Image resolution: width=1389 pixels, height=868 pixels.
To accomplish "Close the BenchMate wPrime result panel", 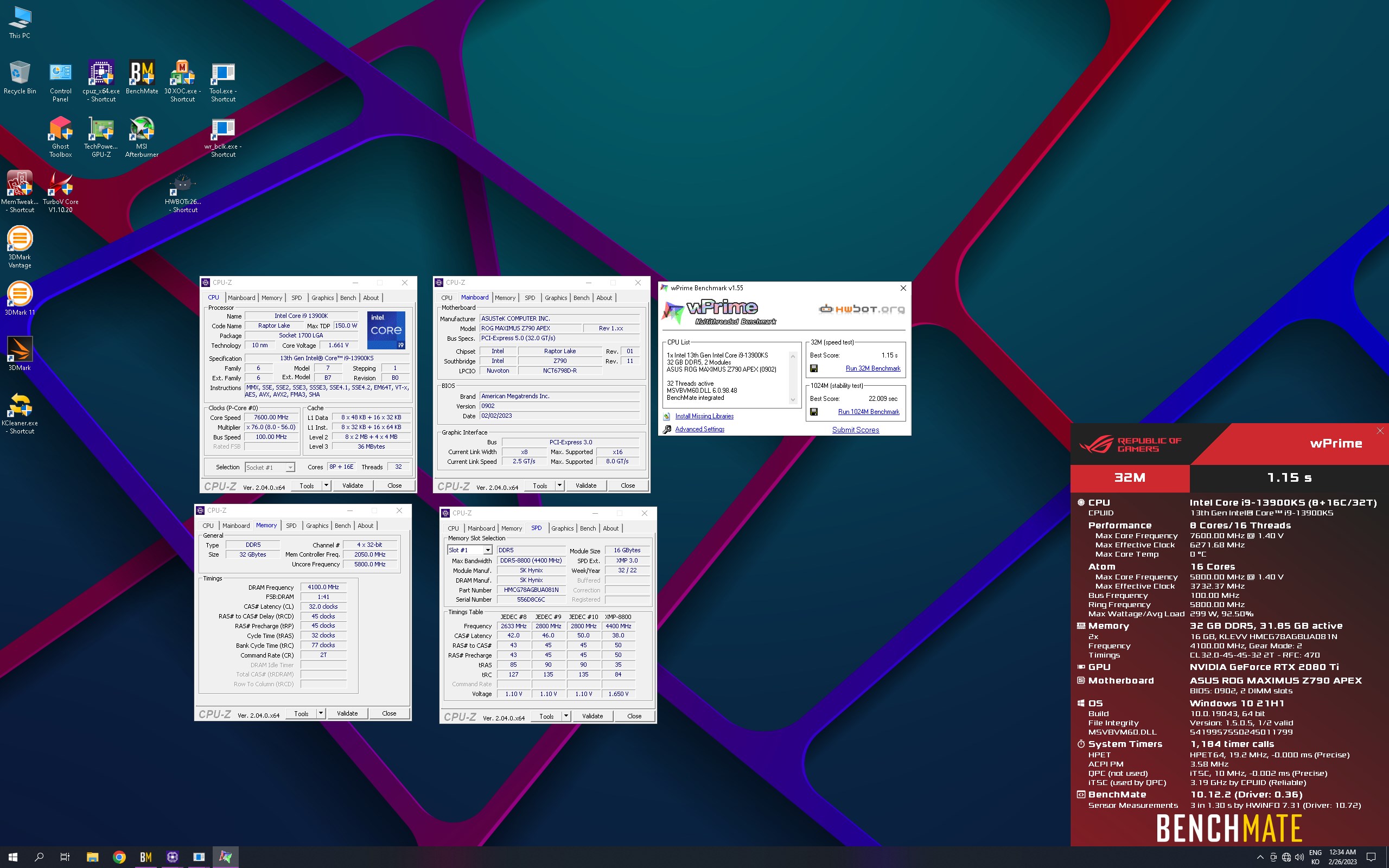I will click(1380, 431).
